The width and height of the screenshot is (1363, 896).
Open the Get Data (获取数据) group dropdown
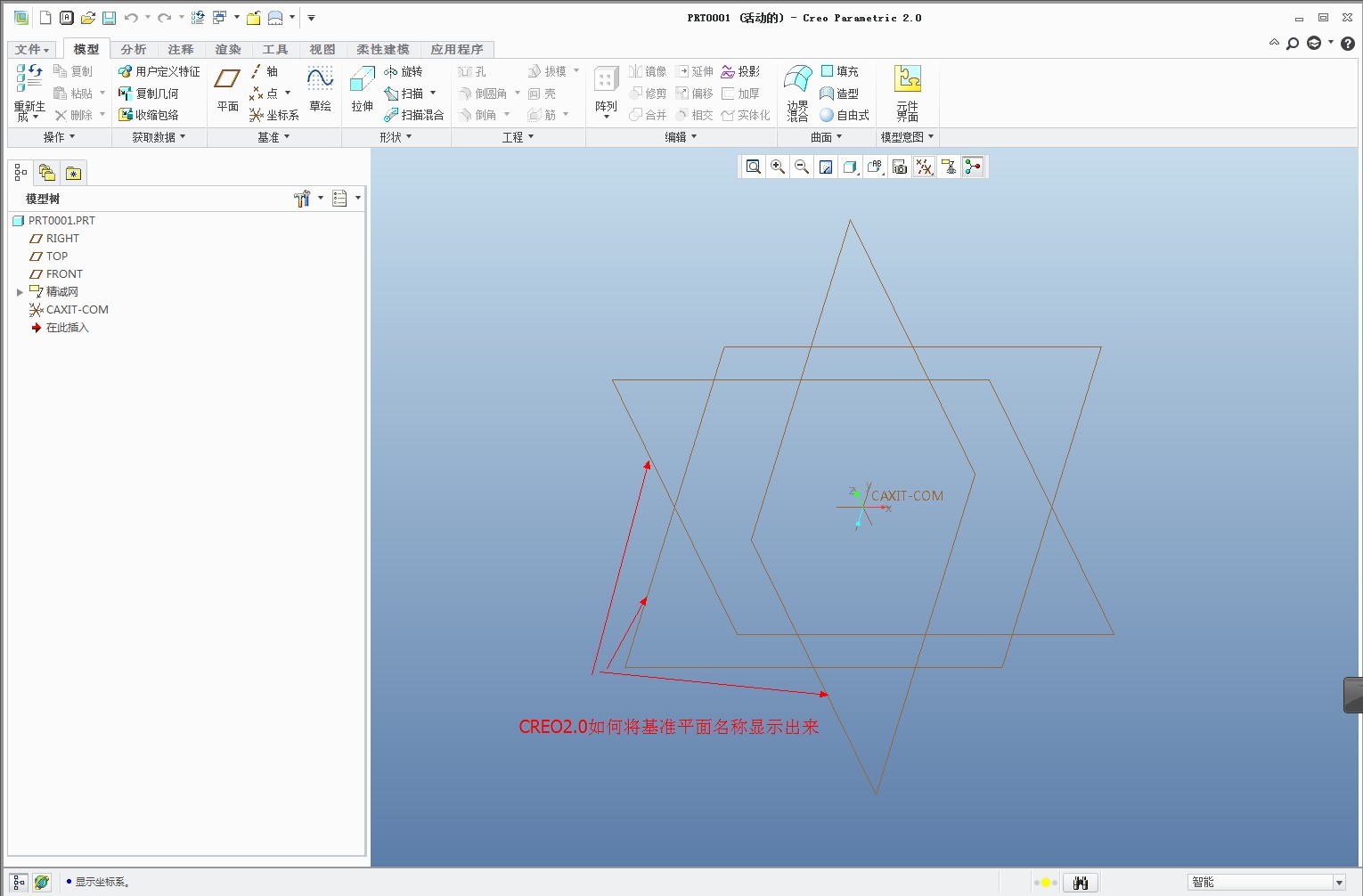[x=159, y=137]
